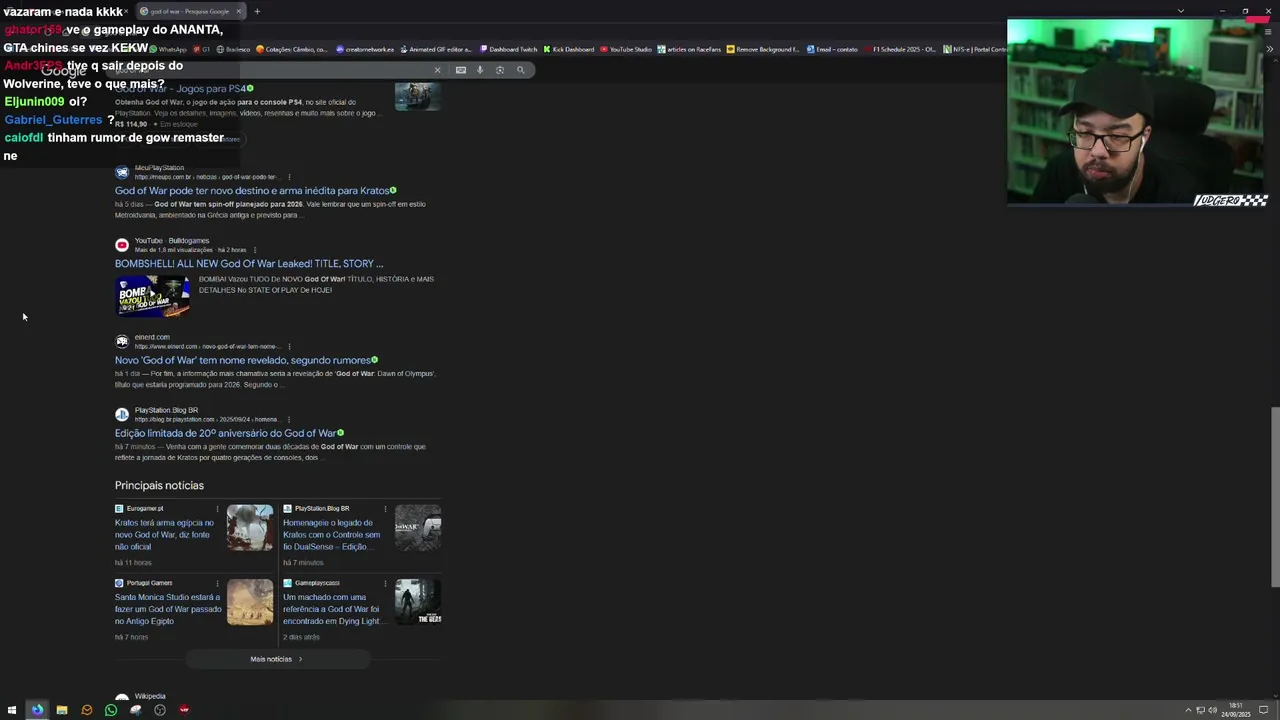Click the page's vertical scrollbar thumb

1274,497
